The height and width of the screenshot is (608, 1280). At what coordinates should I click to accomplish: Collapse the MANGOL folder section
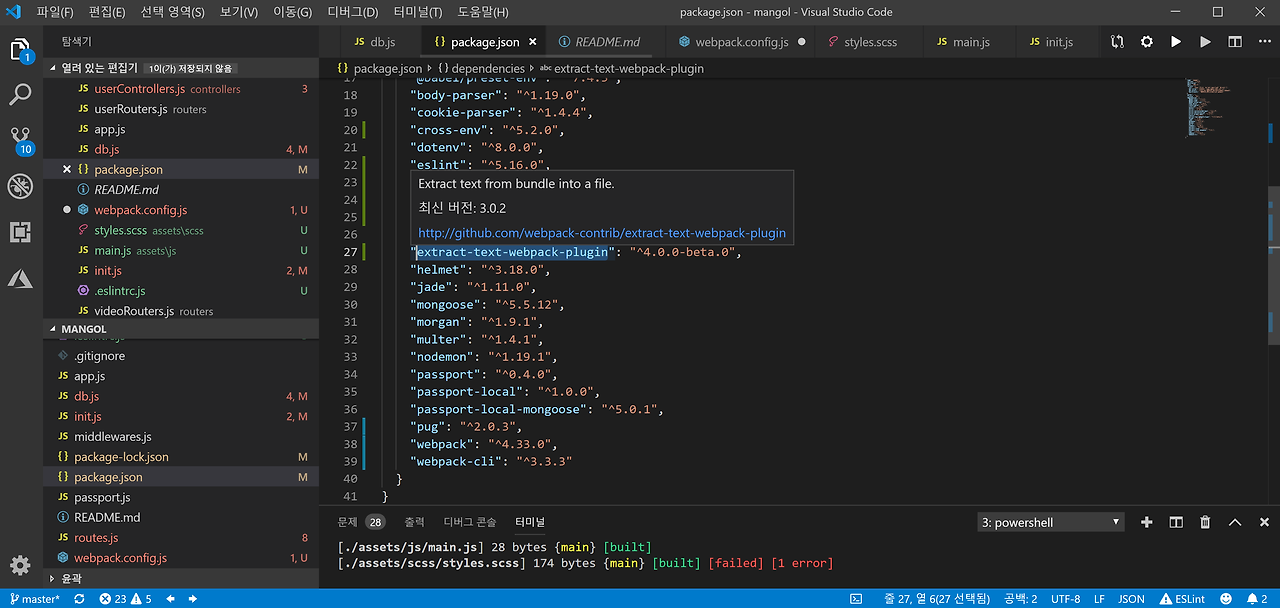point(84,329)
